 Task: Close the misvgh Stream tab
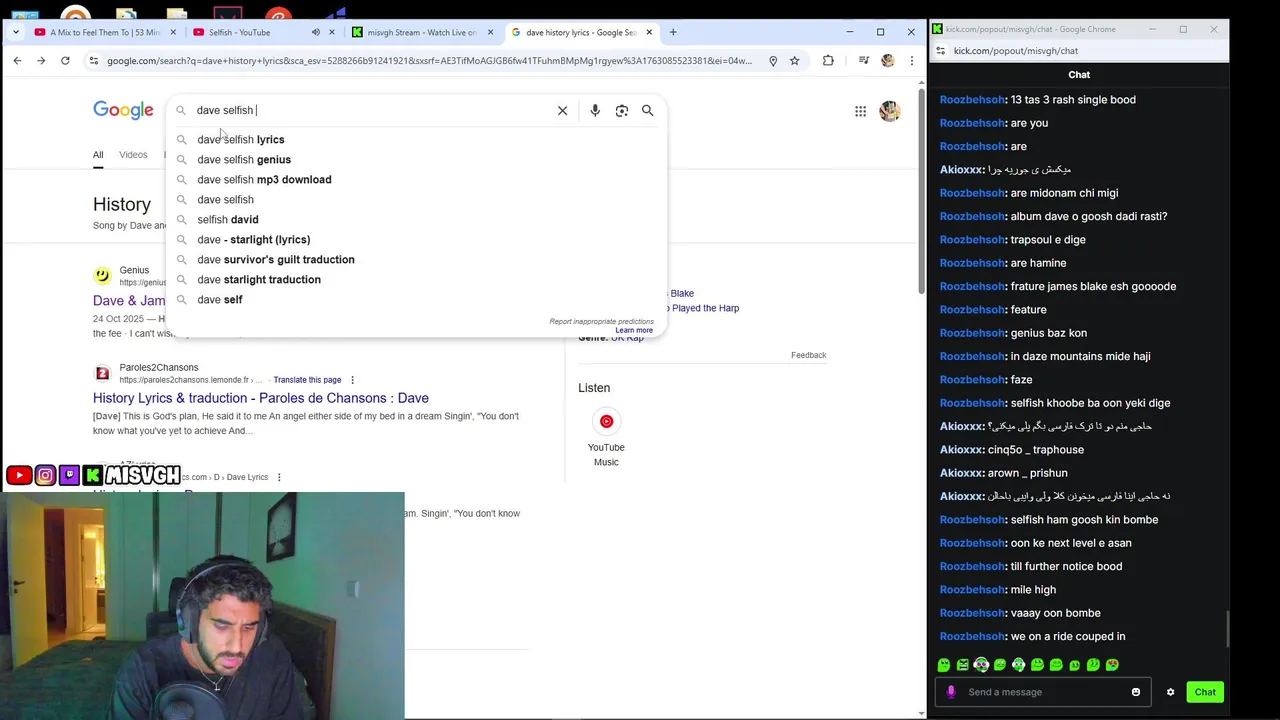(490, 32)
